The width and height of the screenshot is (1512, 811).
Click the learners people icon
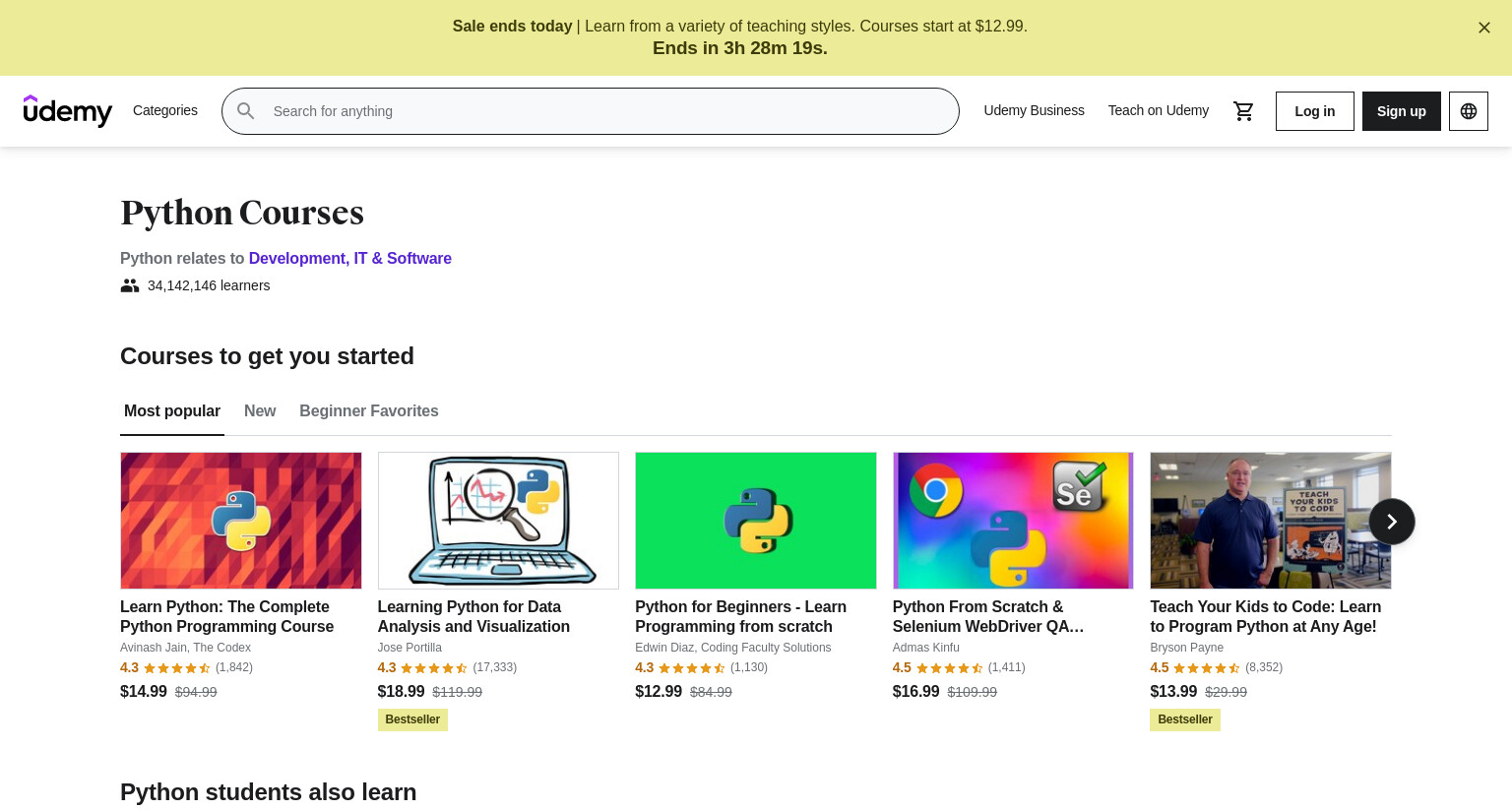[130, 285]
